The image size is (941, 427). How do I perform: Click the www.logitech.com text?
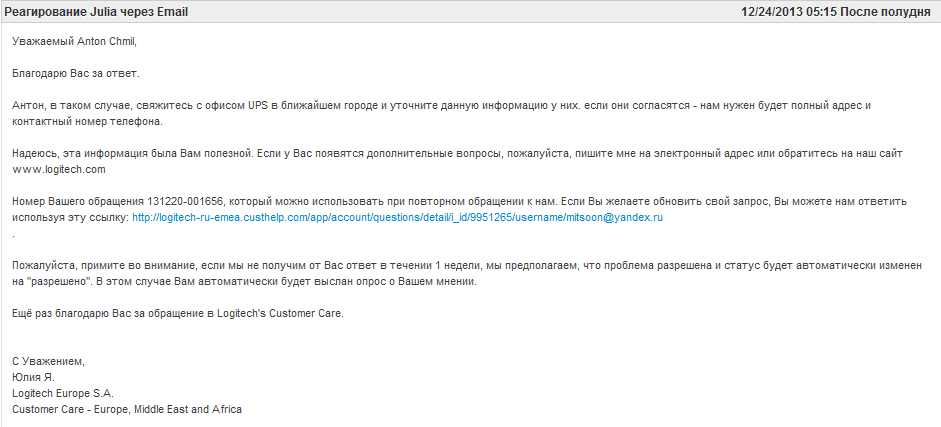[x=59, y=170]
